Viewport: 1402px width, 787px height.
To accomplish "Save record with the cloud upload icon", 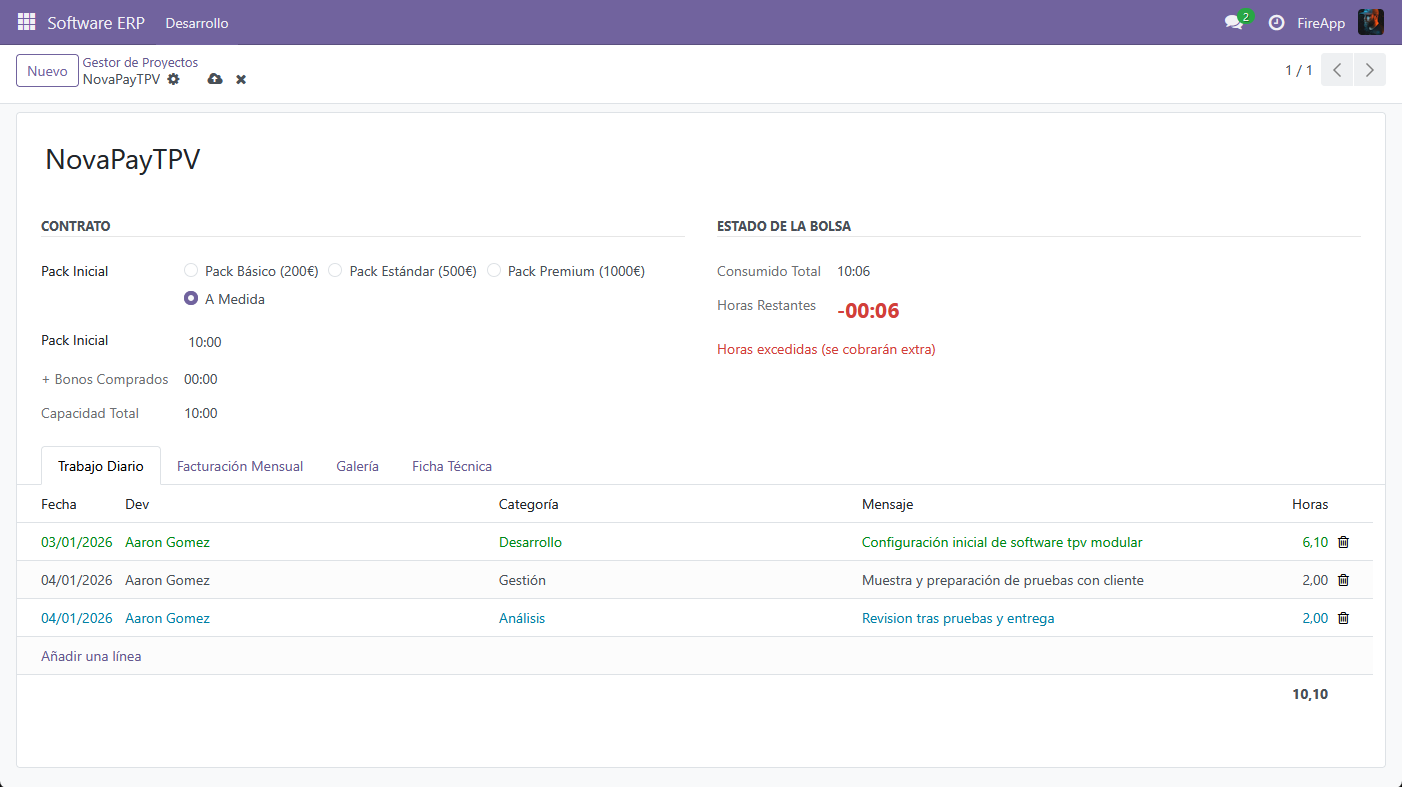I will tap(215, 79).
